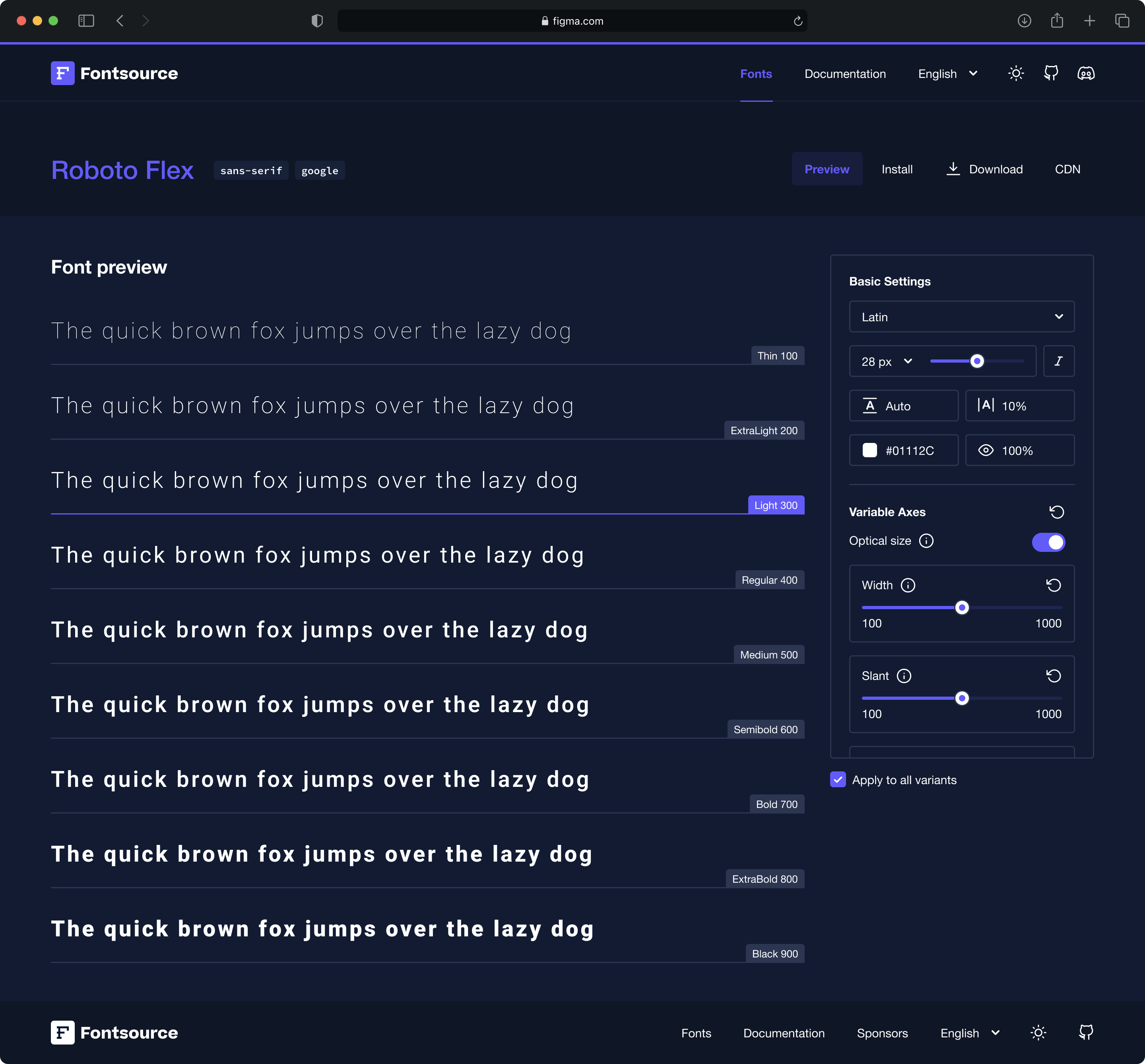Open the English language dropdown in header
Image resolution: width=1145 pixels, height=1064 pixels.
tap(947, 74)
